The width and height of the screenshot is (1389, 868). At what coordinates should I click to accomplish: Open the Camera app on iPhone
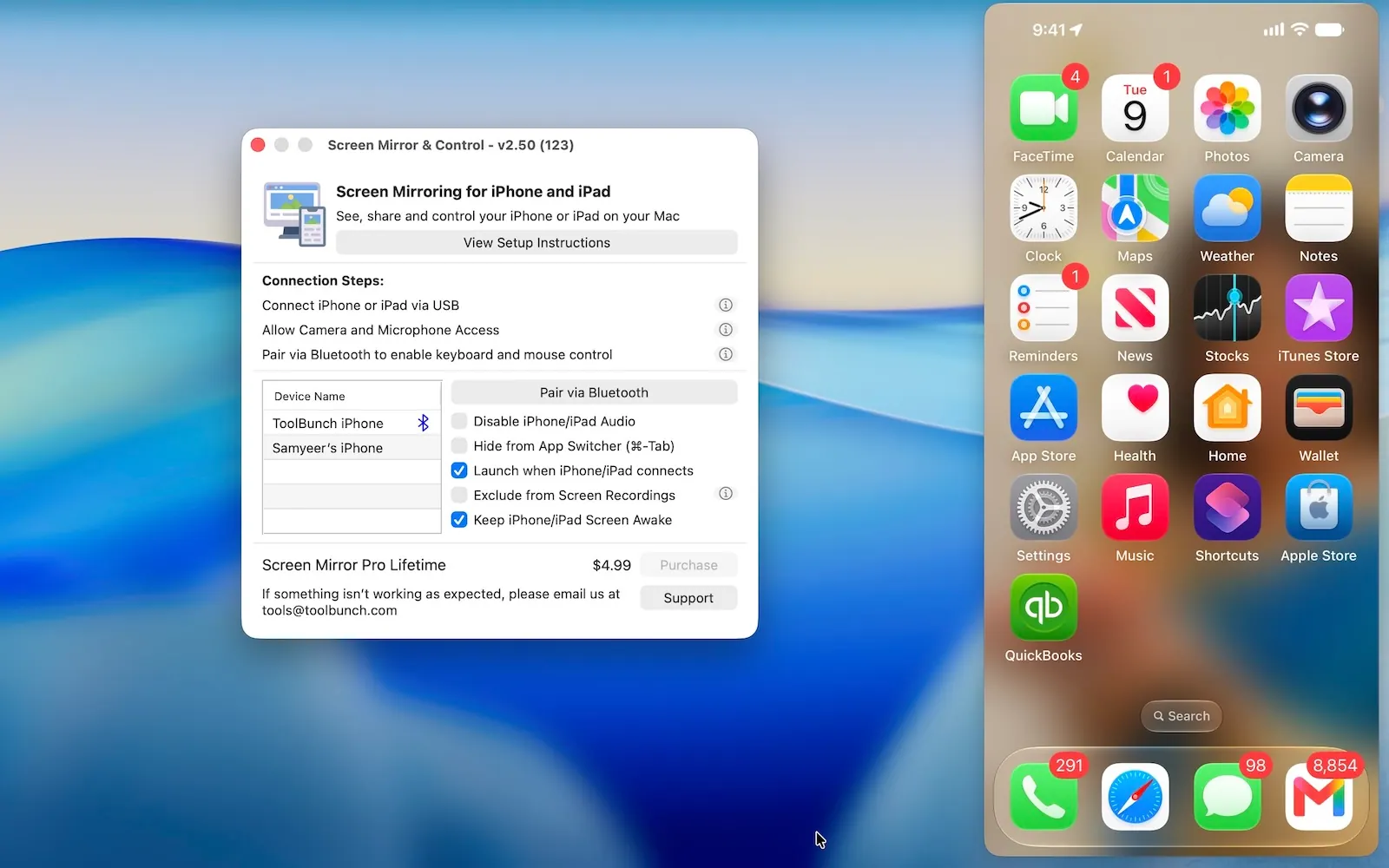click(1319, 108)
